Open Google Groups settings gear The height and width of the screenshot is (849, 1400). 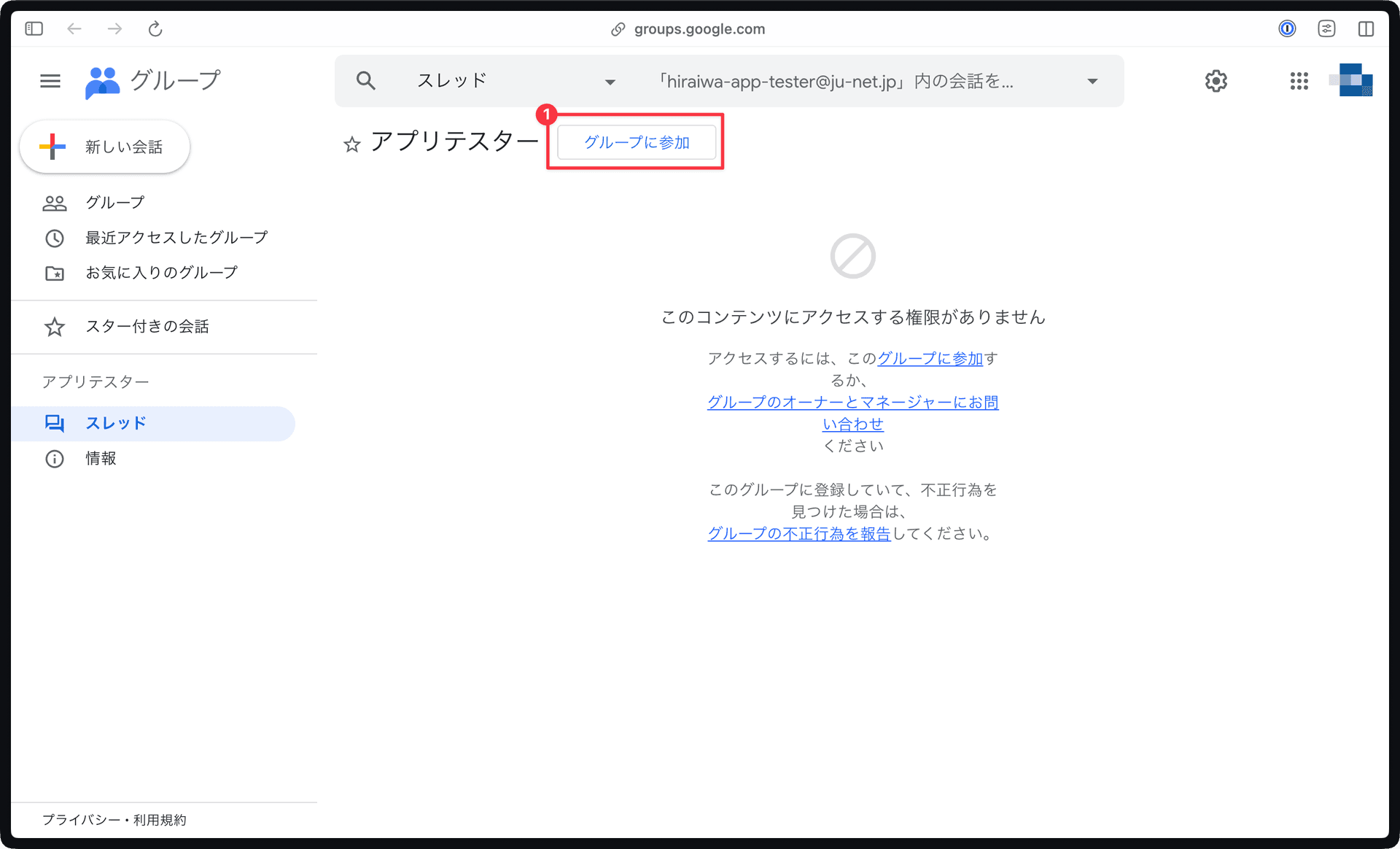point(1216,81)
